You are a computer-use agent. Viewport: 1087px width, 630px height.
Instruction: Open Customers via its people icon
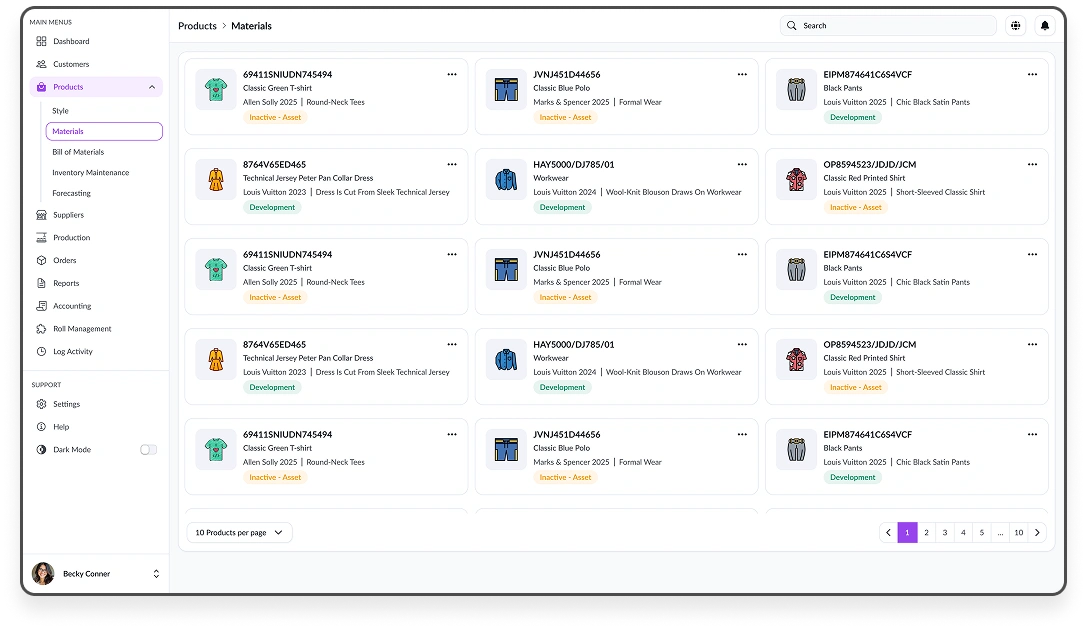(41, 64)
